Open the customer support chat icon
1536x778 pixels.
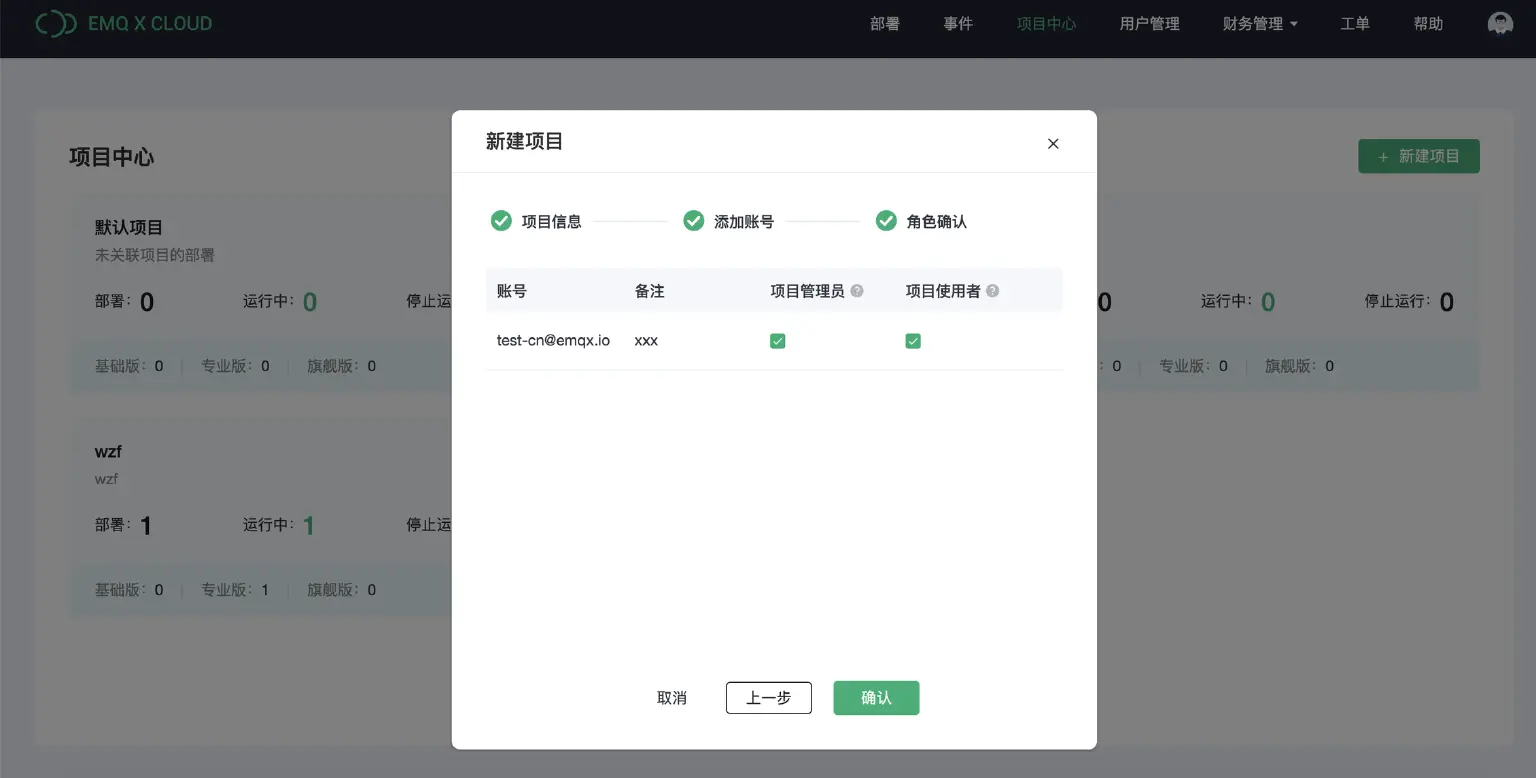(1499, 22)
